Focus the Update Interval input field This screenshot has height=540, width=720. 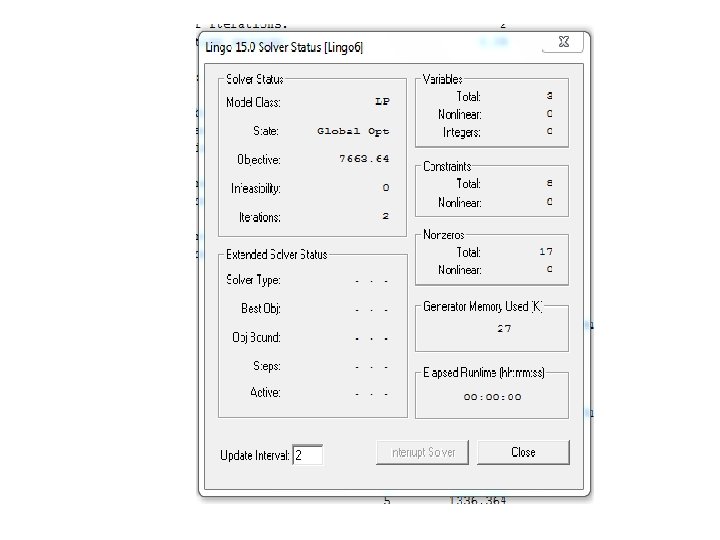tap(308, 455)
